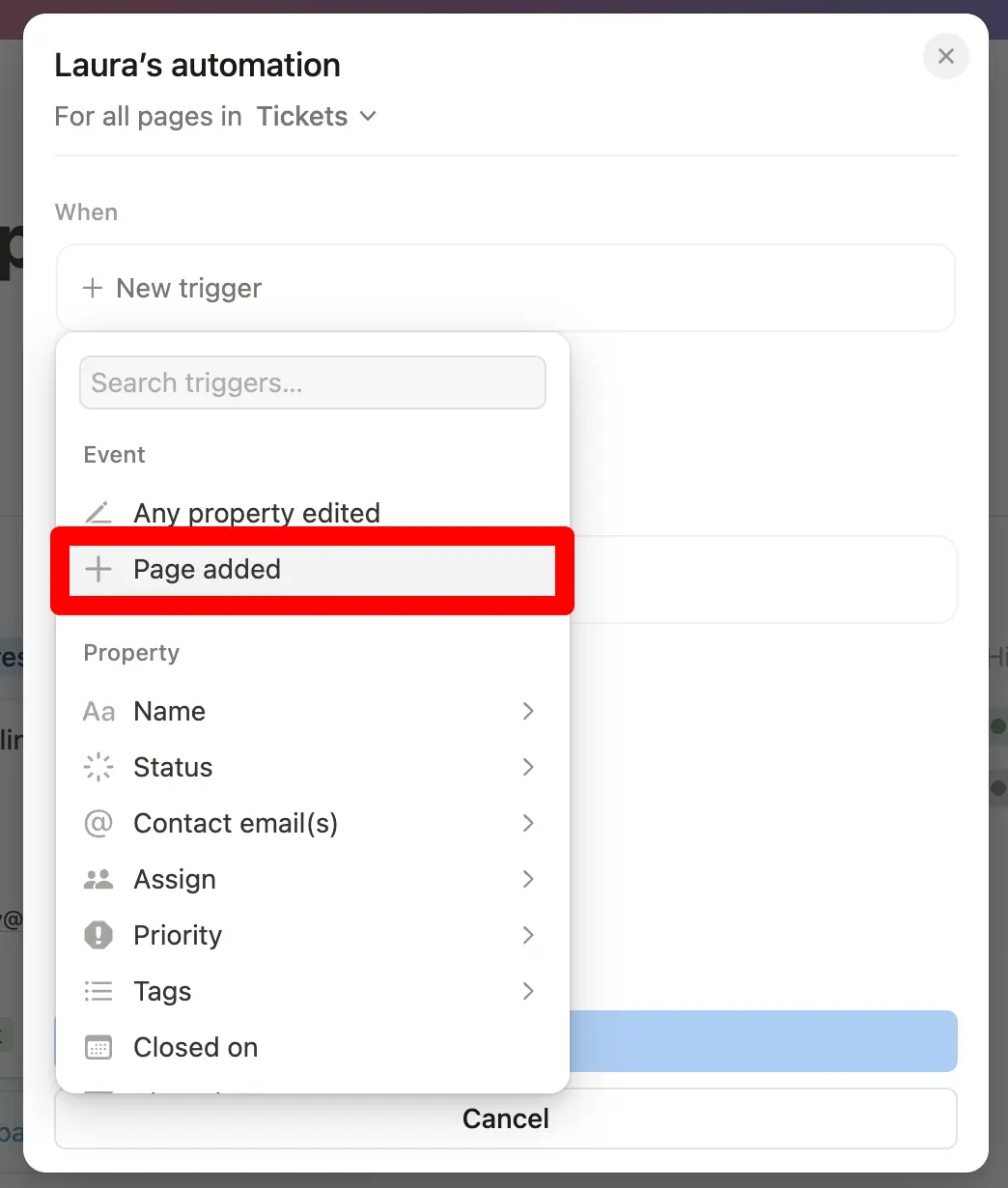Expand the Name property submenu arrow
This screenshot has width=1008, height=1188.
pyautogui.click(x=528, y=712)
